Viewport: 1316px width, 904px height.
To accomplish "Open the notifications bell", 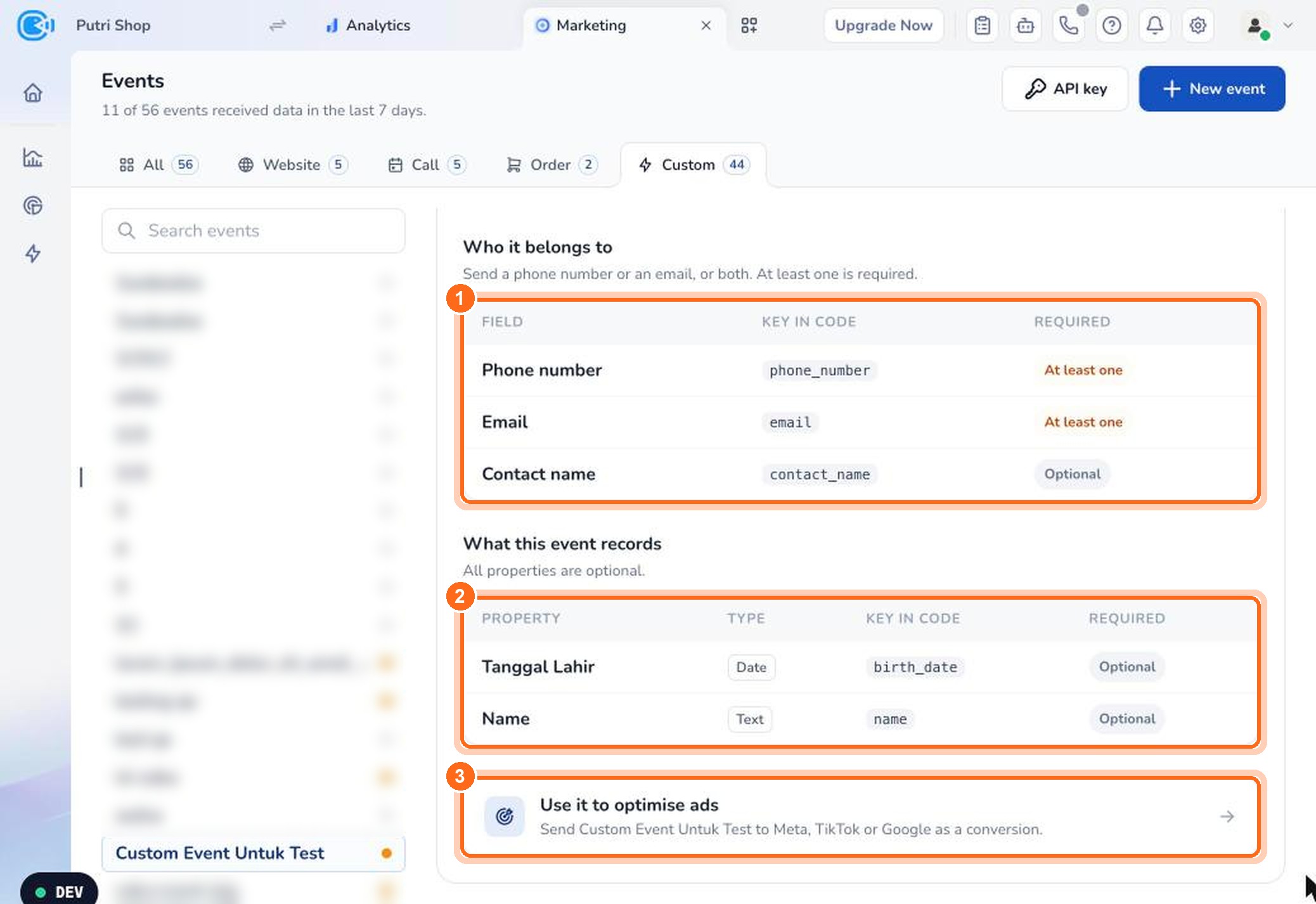I will [x=1155, y=25].
